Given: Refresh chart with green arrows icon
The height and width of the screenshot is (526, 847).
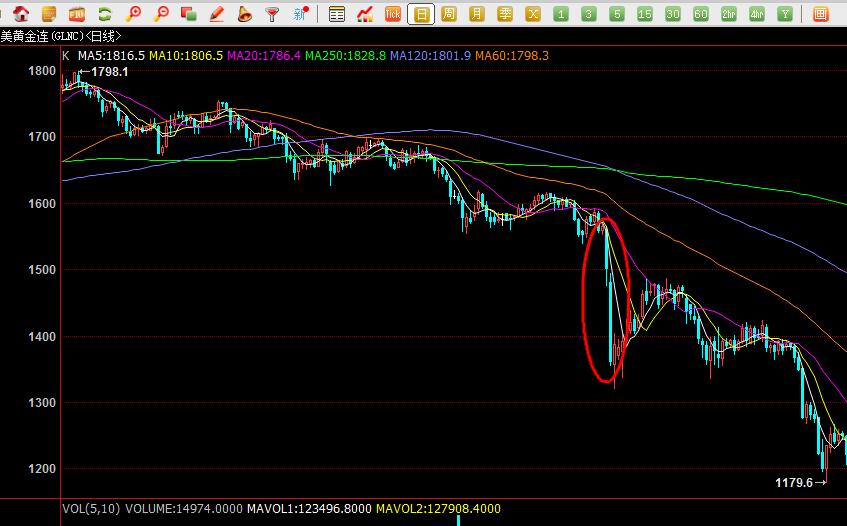Looking at the screenshot, I should [x=105, y=14].
